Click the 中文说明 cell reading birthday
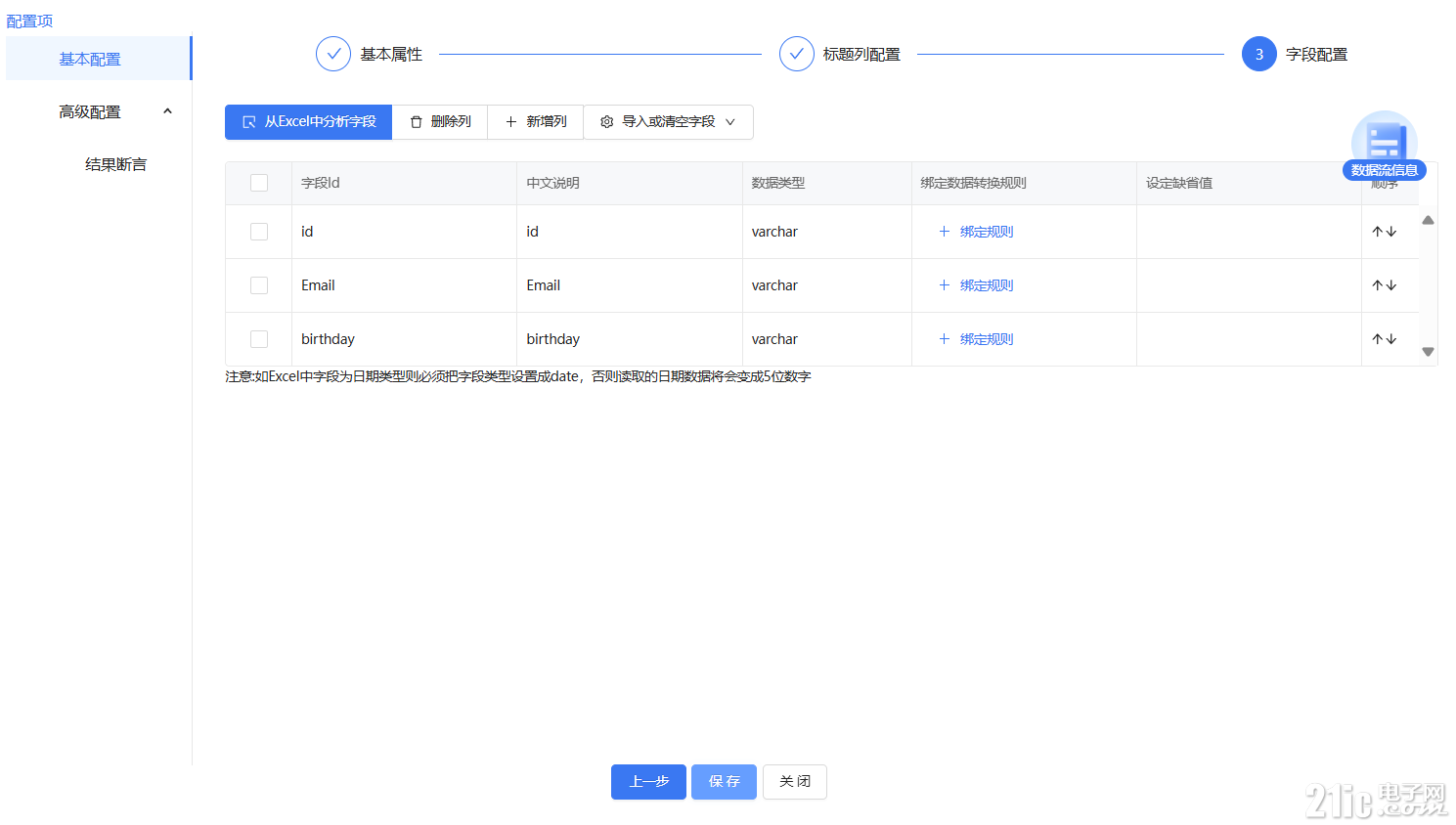 tap(630, 339)
